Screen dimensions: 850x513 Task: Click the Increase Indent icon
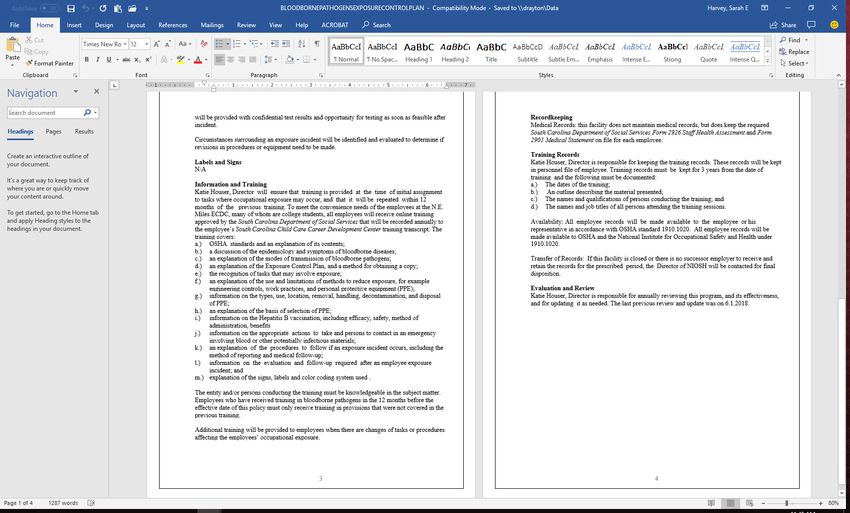pyautogui.click(x=286, y=44)
